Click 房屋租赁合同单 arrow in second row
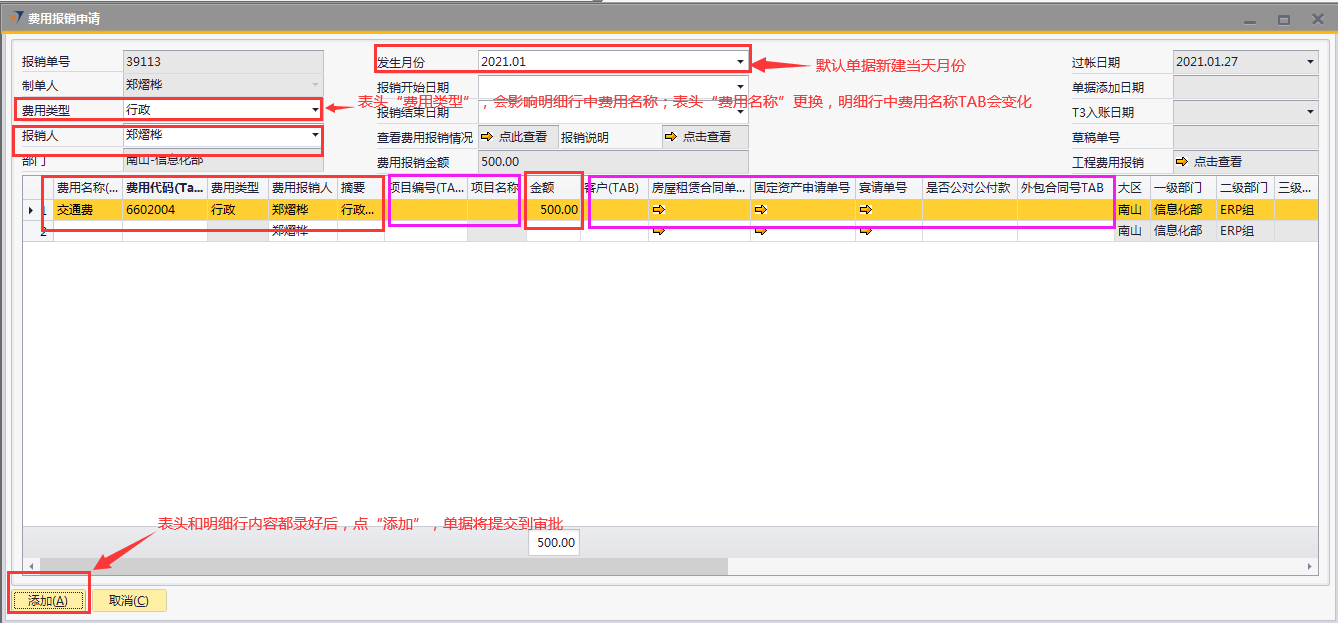This screenshot has width=1338, height=623. 659,231
